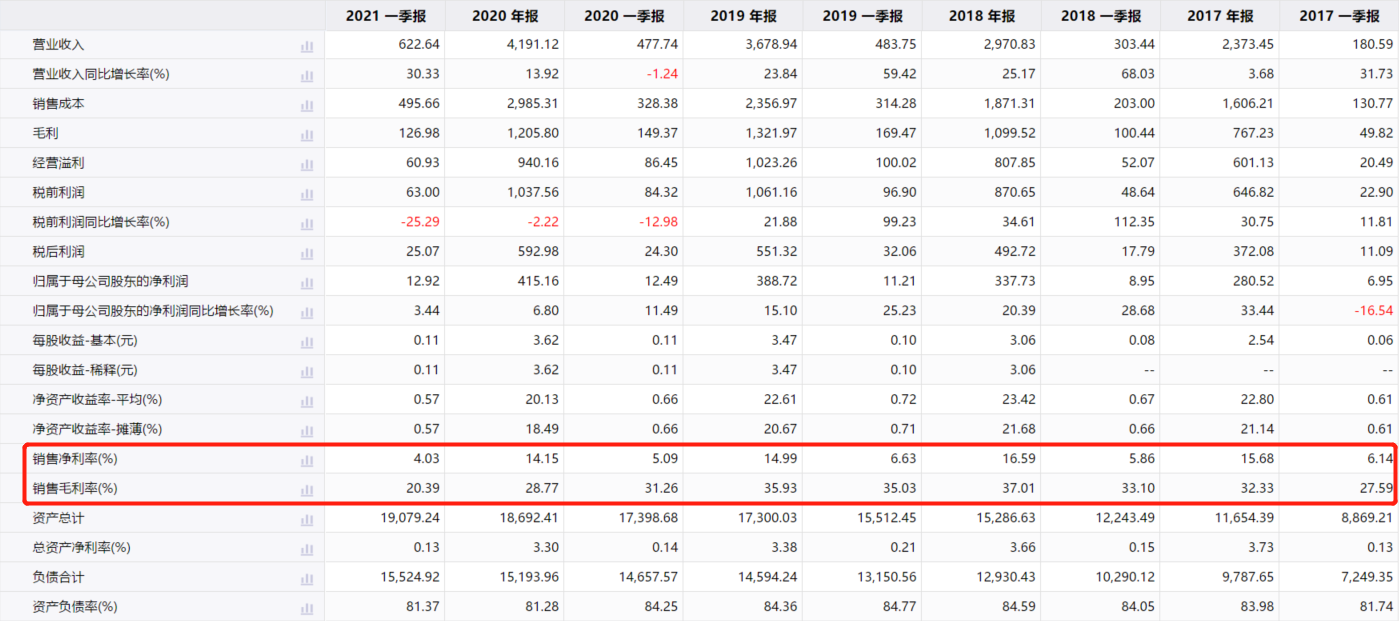The width and height of the screenshot is (1399, 621).
Task: Open chart icon for 税前利润同比增长率(%) row
Action: click(307, 223)
